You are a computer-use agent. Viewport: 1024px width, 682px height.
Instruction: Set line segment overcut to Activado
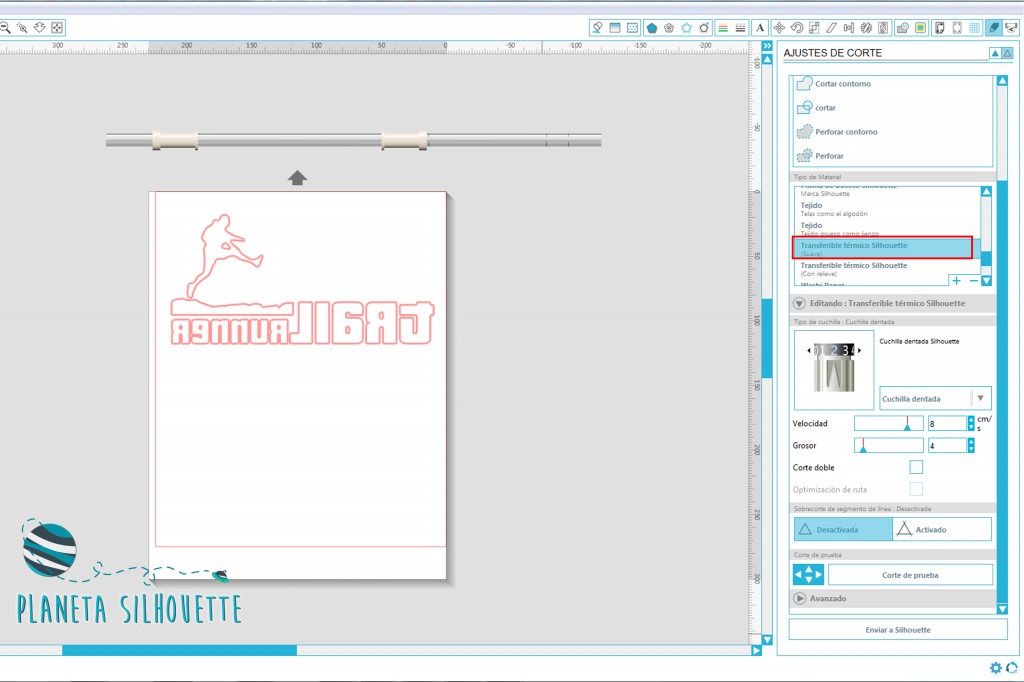pos(942,529)
